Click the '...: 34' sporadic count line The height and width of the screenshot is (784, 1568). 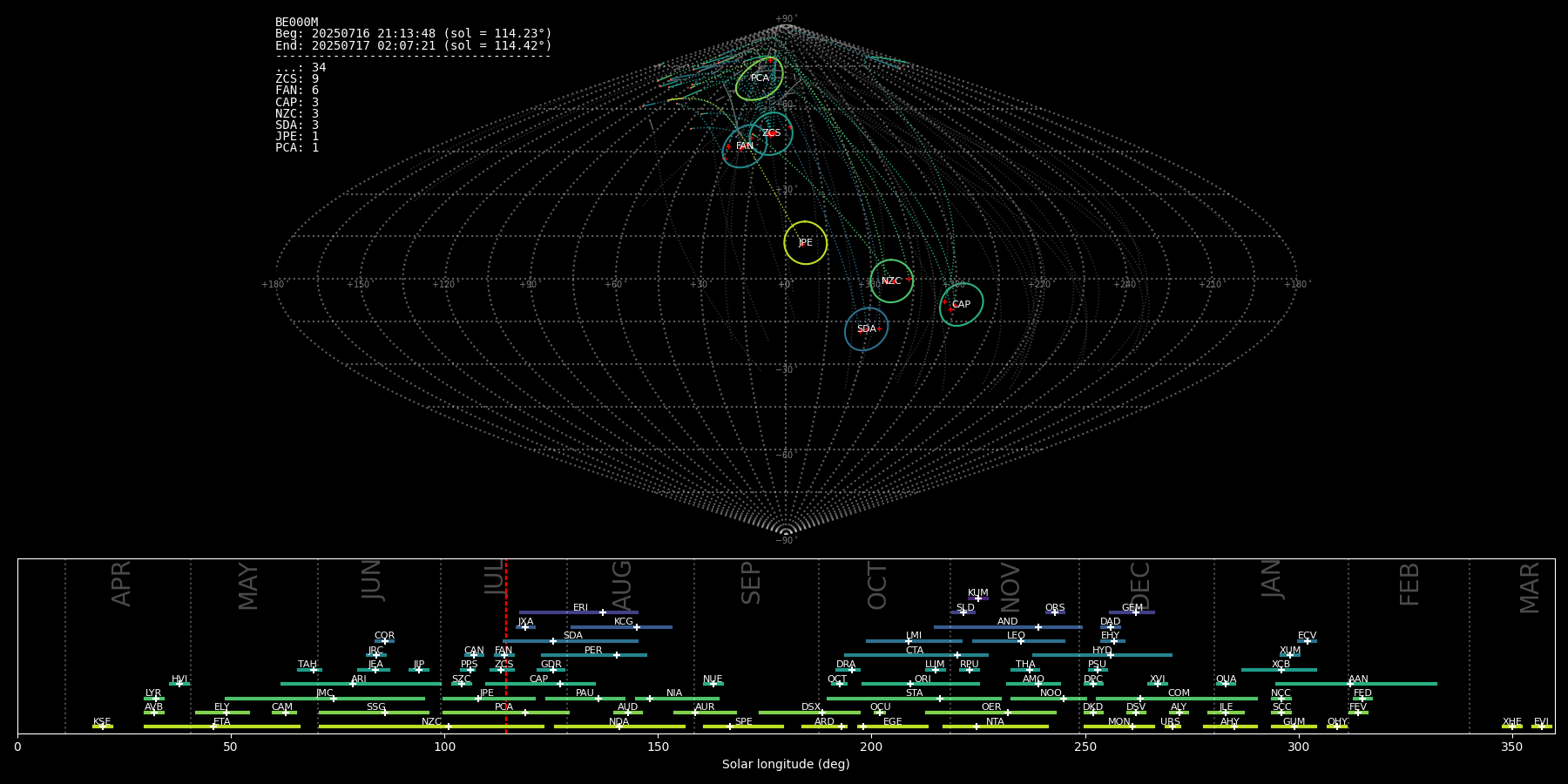pos(301,68)
